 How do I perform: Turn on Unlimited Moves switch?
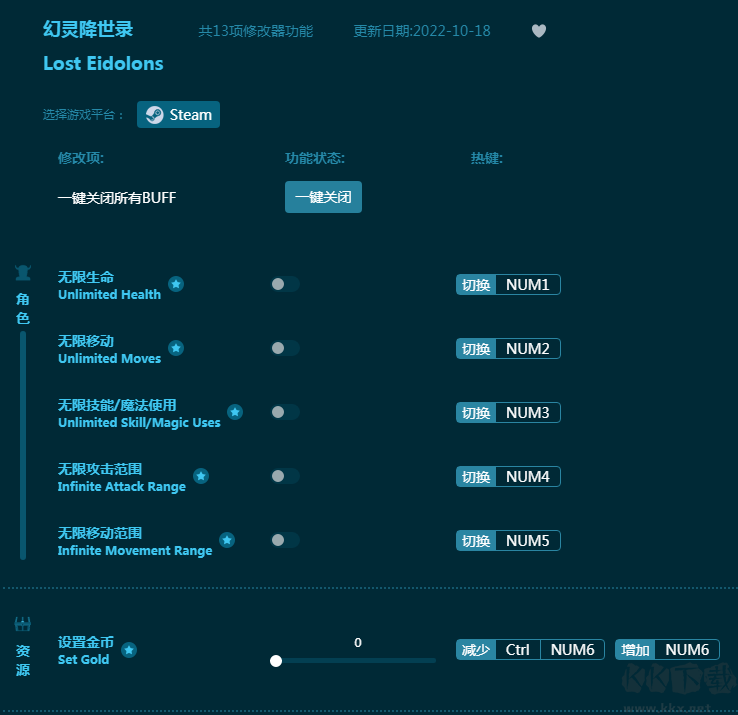pyautogui.click(x=285, y=348)
